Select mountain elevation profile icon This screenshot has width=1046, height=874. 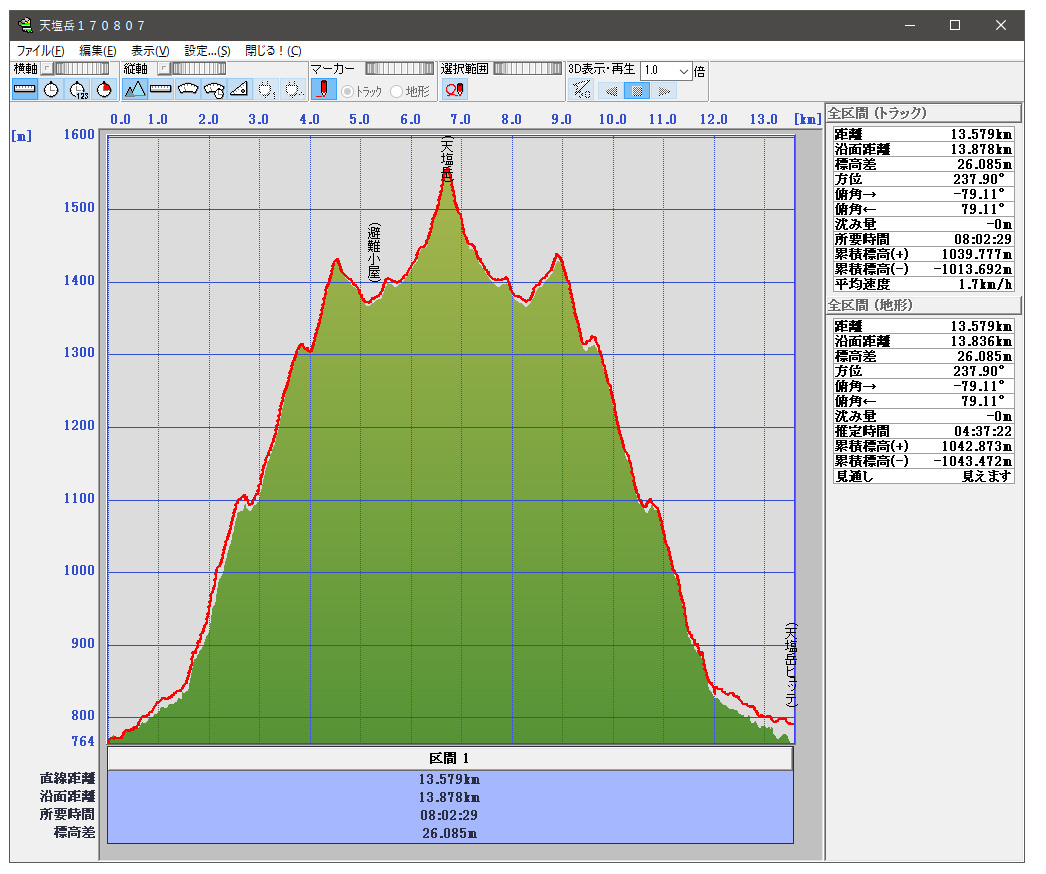(135, 90)
